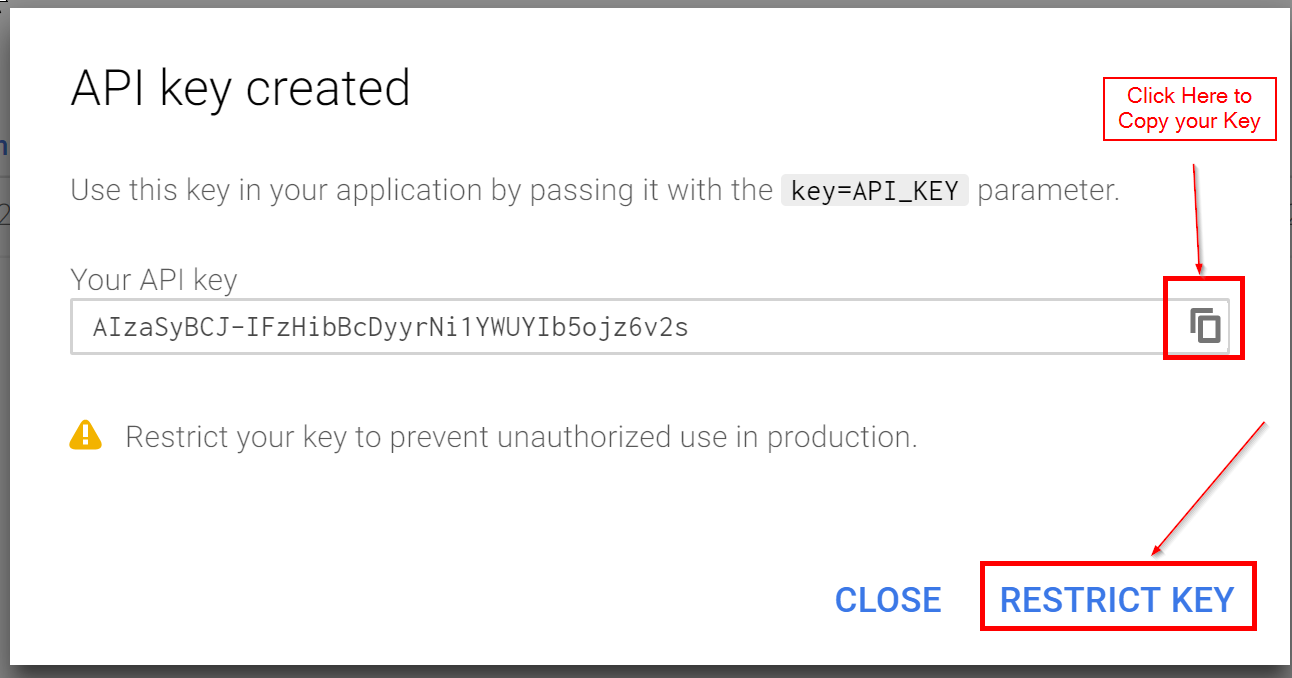Click the CLOSE button
The width and height of the screenshot is (1292, 678).
pos(888,598)
